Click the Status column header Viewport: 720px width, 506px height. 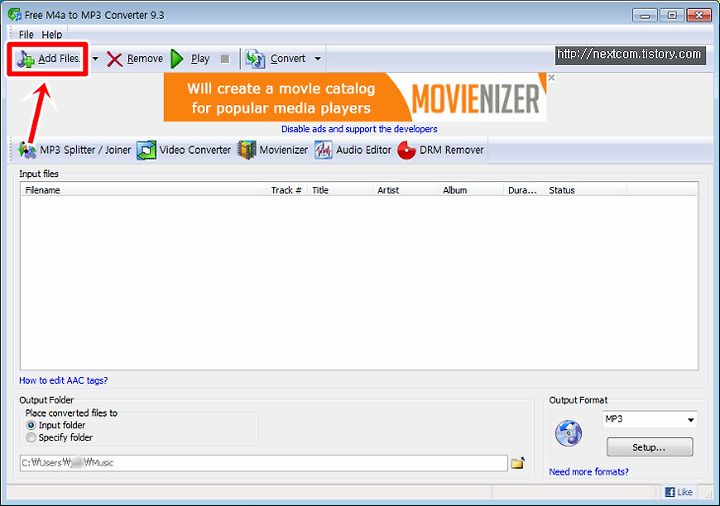point(585,190)
